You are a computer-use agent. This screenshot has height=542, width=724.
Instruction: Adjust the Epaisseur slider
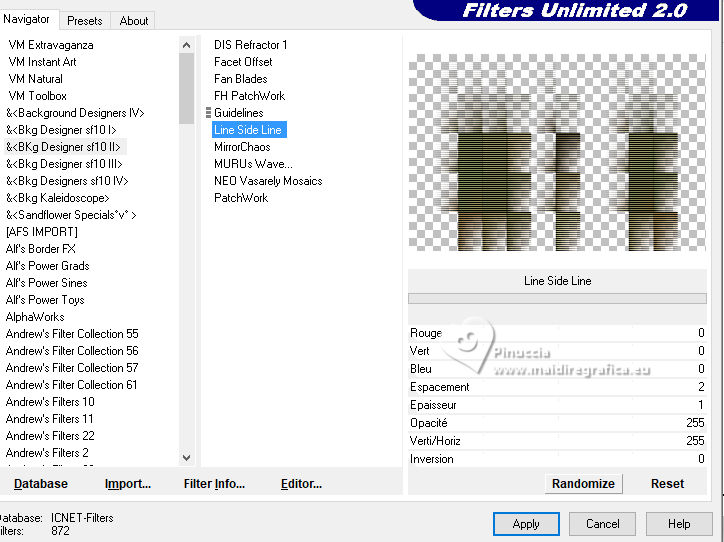[x=557, y=405]
